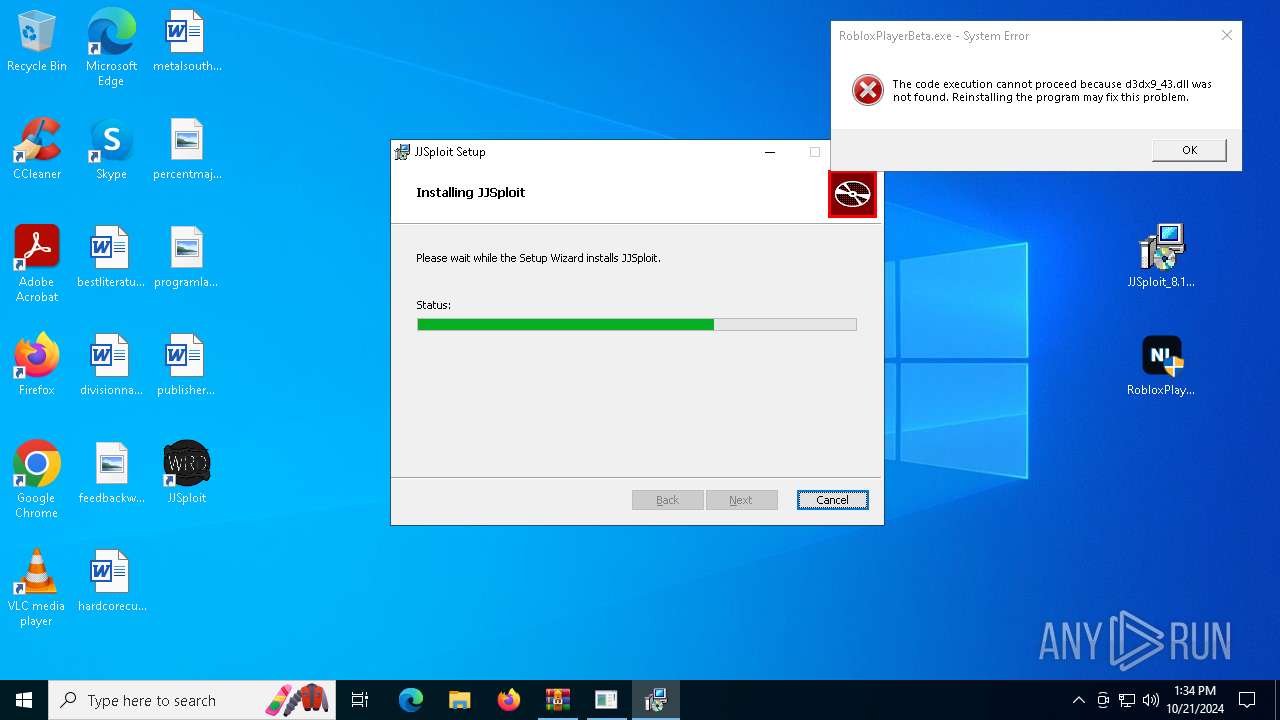Open WinRAR from the taskbar

(557, 700)
